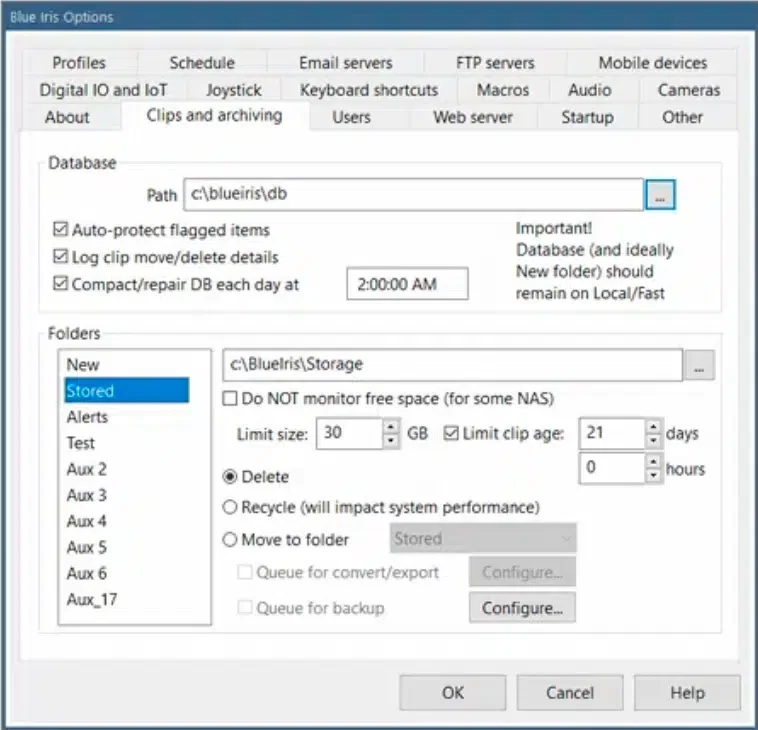Increase limit size with up arrow
The width and height of the screenshot is (758, 730).
[391, 427]
